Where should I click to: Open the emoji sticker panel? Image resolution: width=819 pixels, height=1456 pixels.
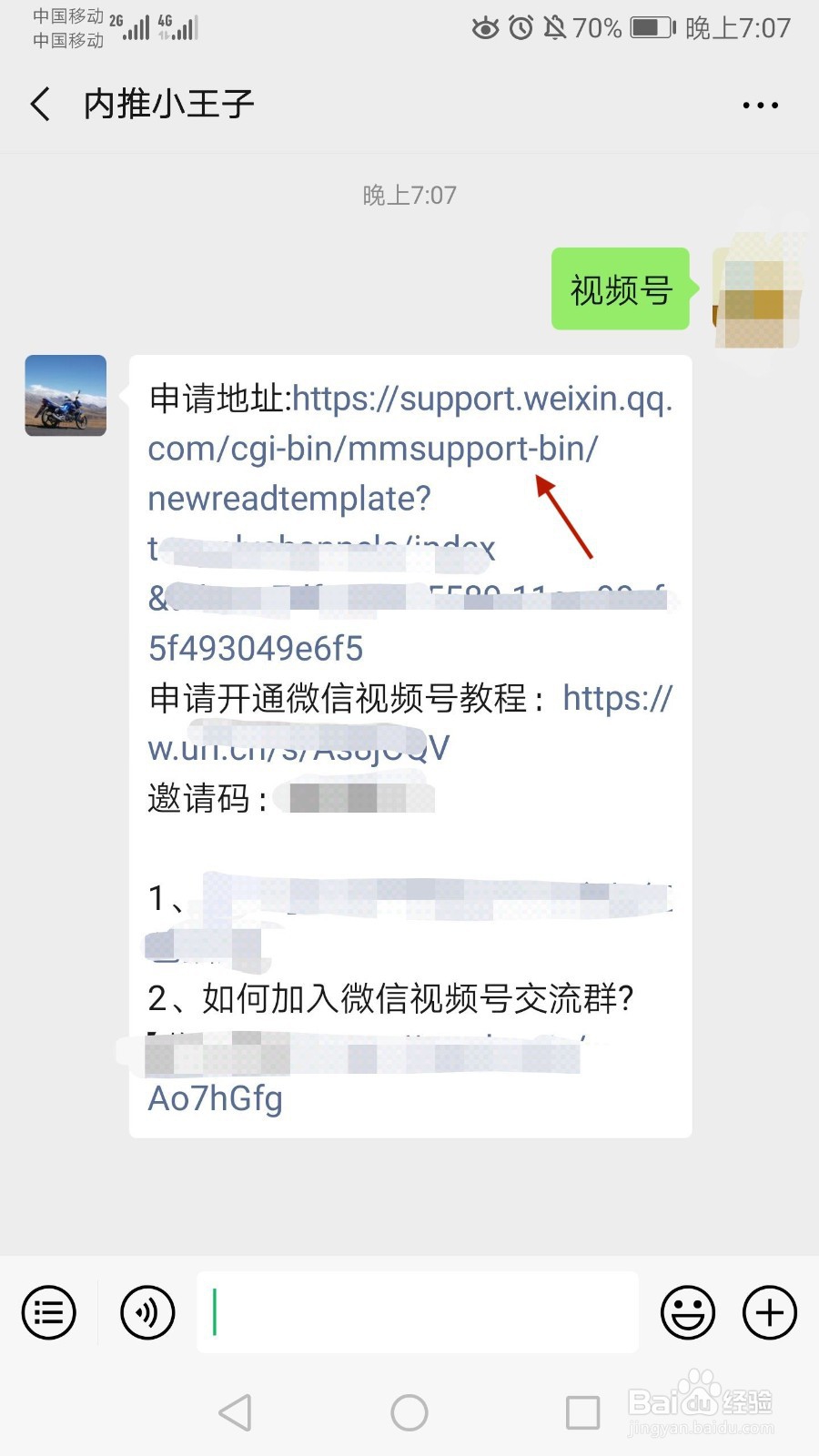688,1312
